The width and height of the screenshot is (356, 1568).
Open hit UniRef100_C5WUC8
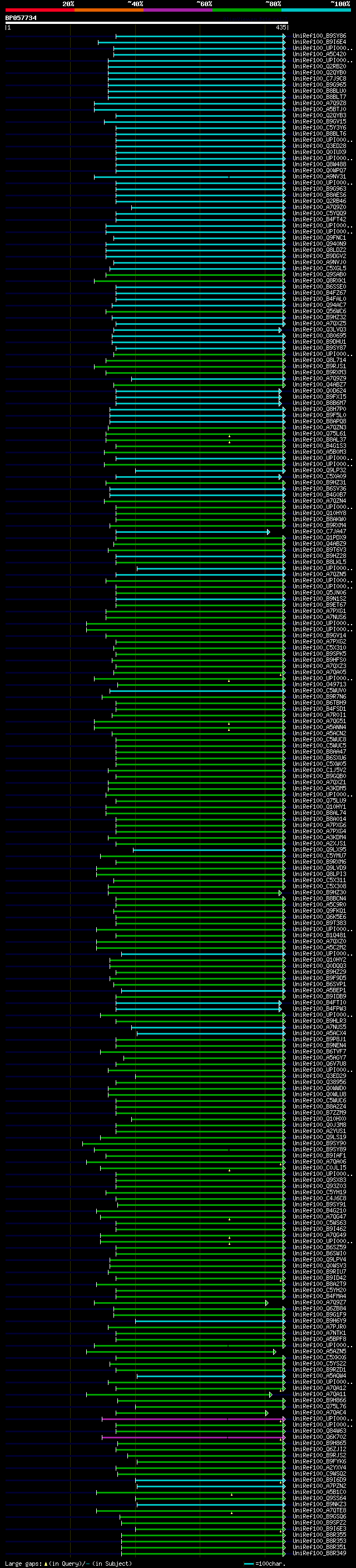pyautogui.click(x=319, y=739)
